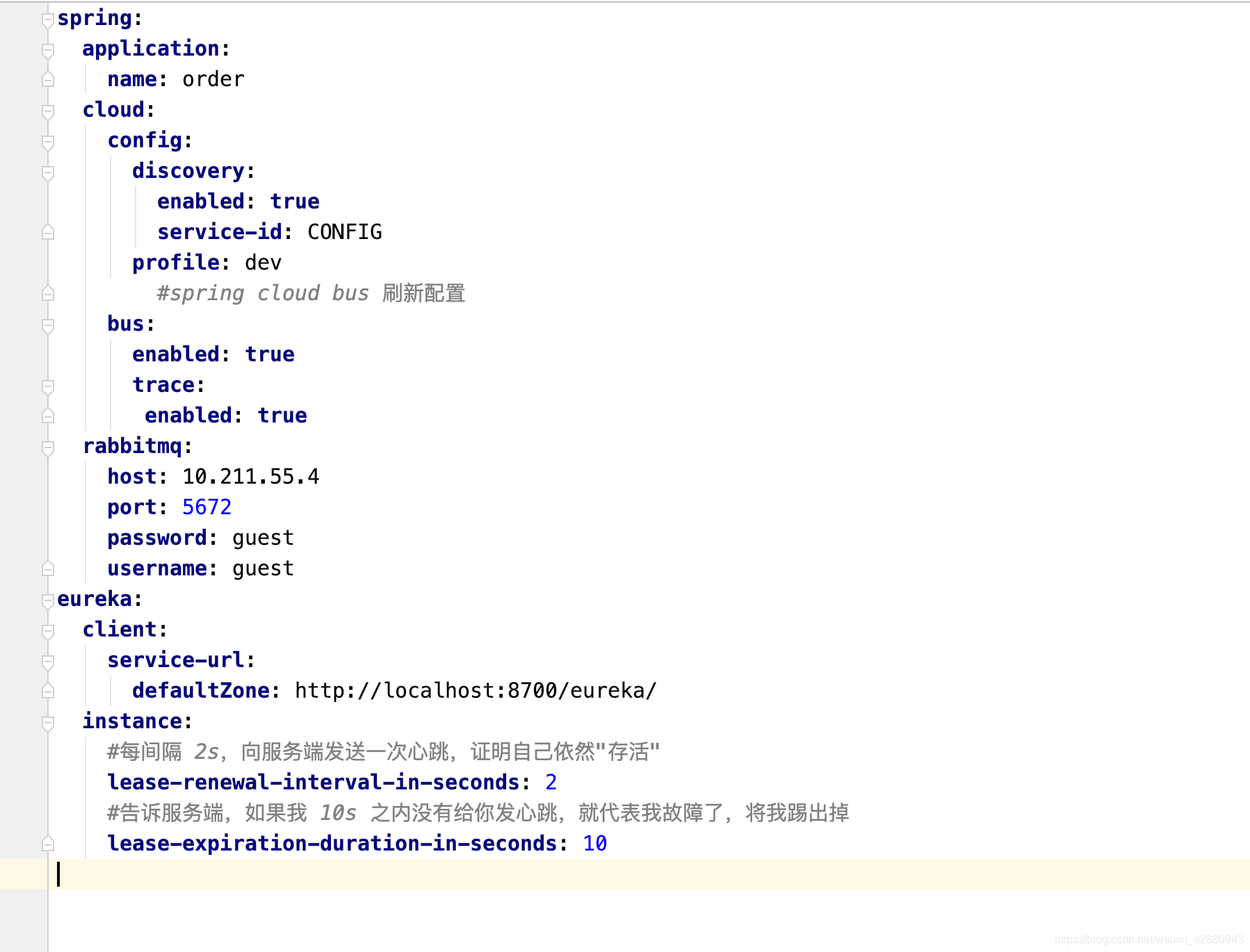The height and width of the screenshot is (952, 1250).
Task: Click the 'dev' profile value
Action: [x=263, y=263]
